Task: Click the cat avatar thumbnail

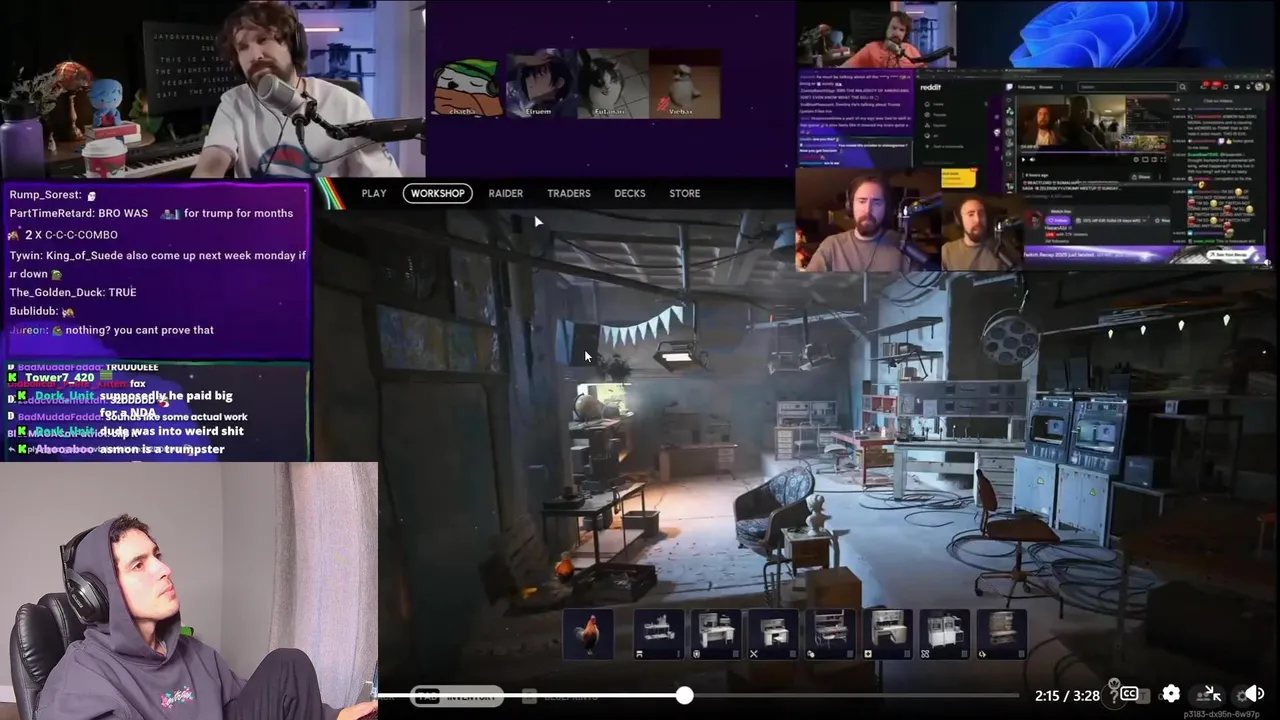Action: click(613, 84)
